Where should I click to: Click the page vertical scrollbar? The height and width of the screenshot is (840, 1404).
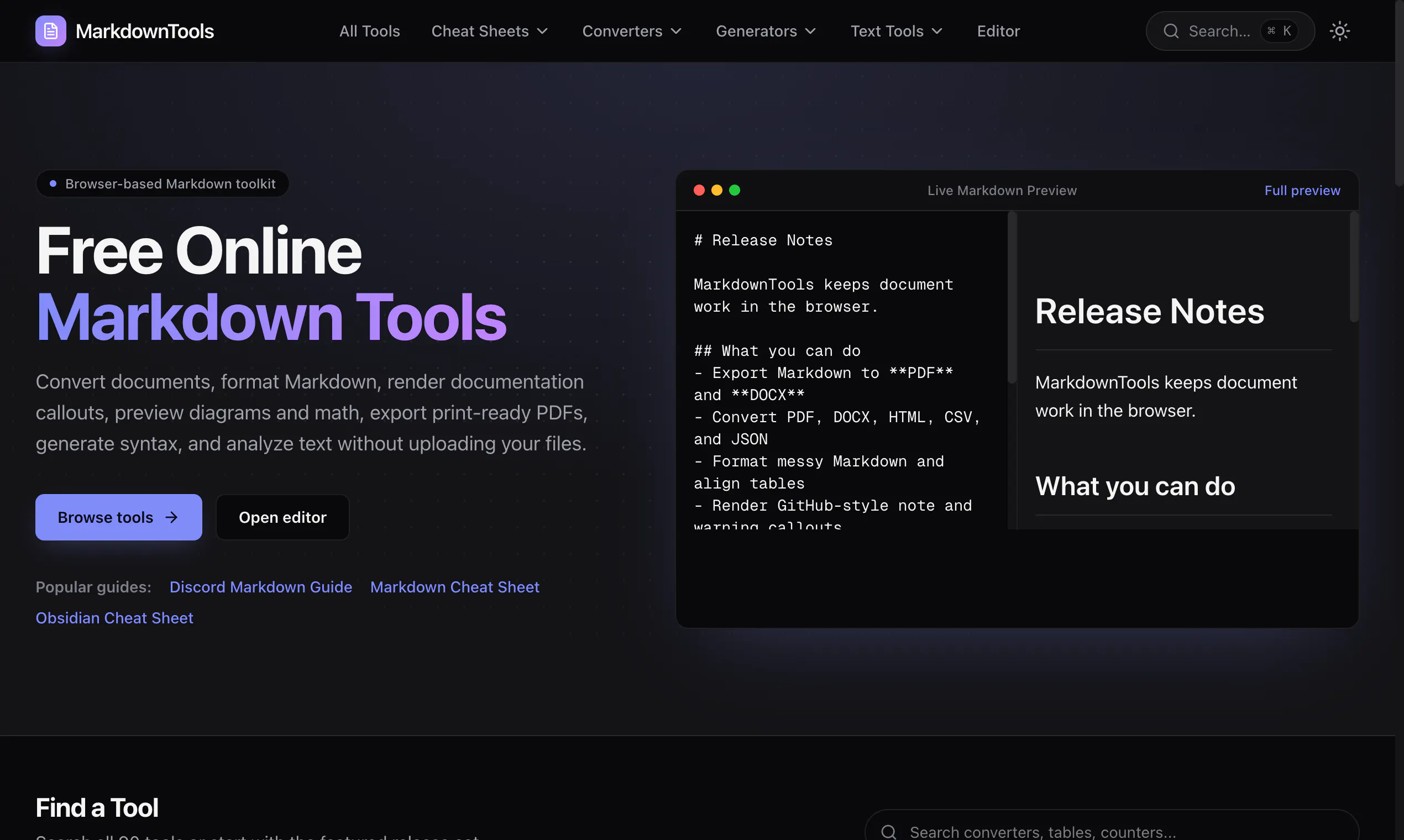[1399, 93]
